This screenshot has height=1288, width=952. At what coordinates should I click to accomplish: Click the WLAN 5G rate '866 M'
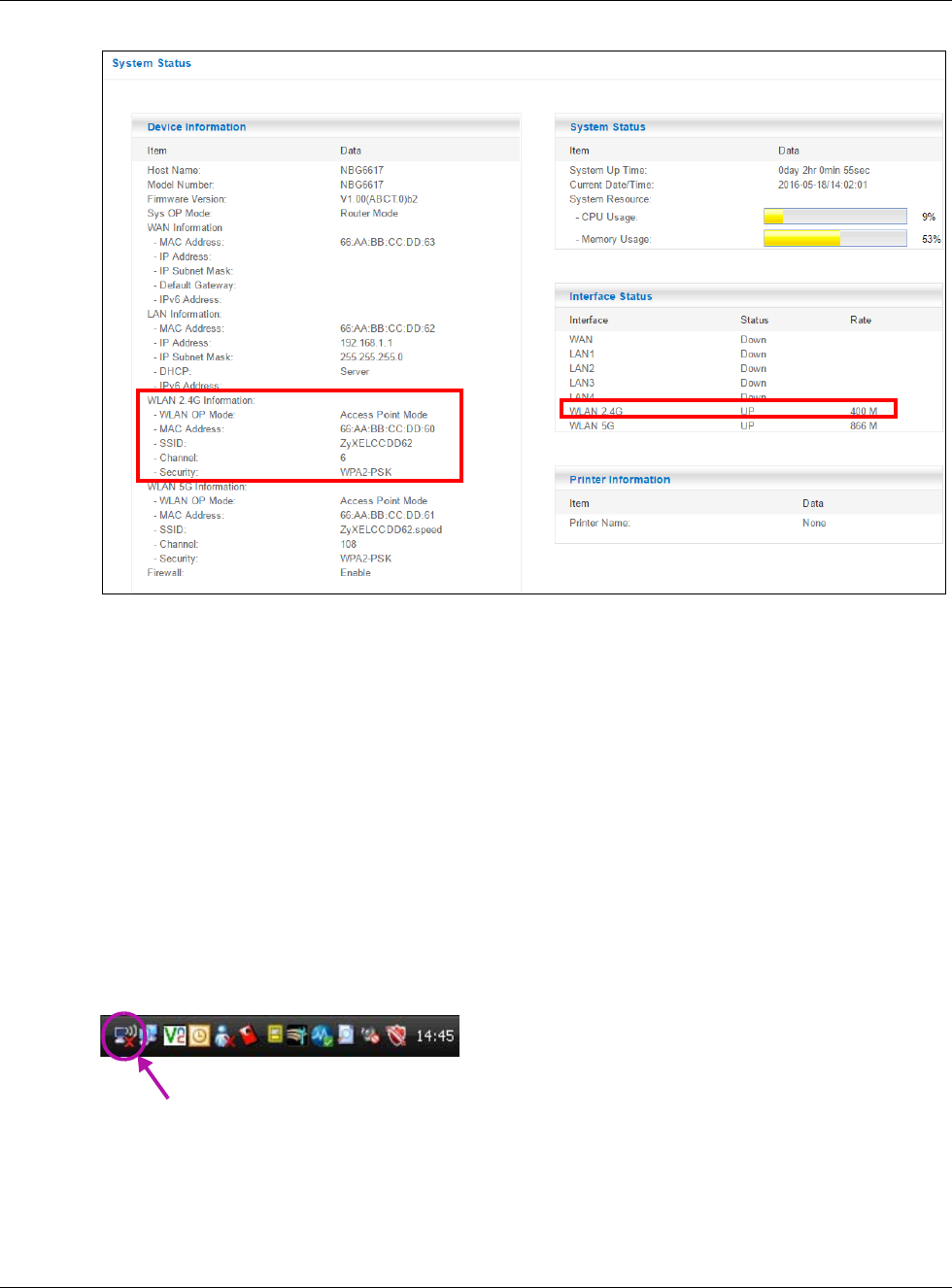[864, 425]
